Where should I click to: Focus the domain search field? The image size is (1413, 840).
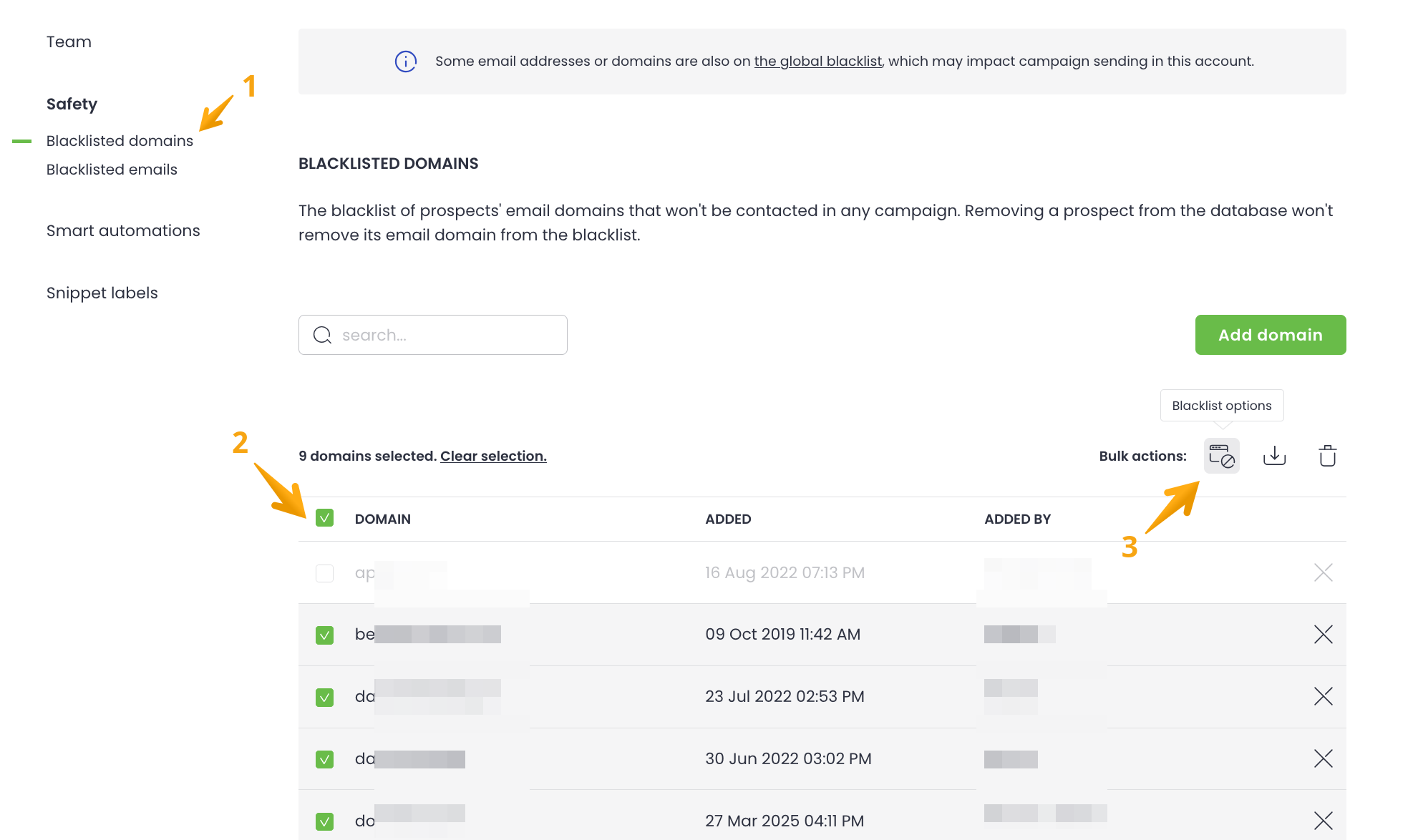coord(444,335)
